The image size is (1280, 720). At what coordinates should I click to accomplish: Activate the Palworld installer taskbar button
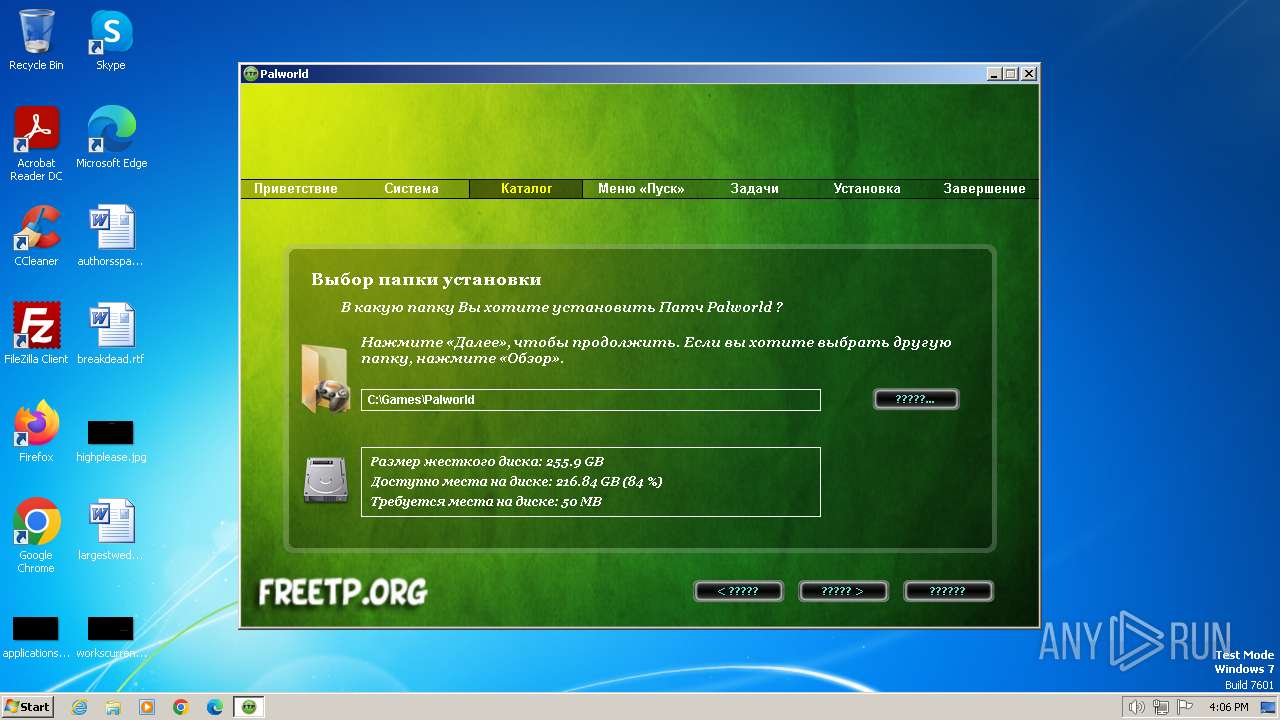click(249, 707)
